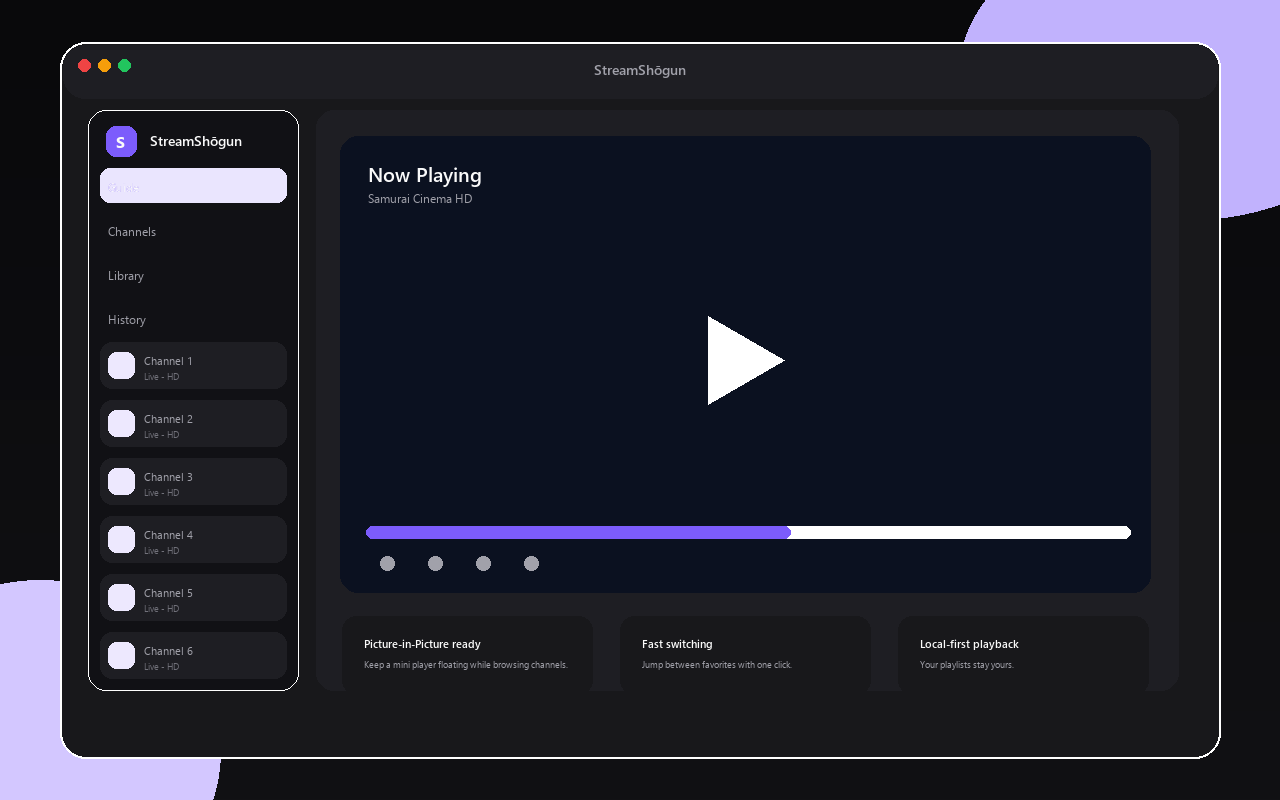Viewport: 1280px width, 800px height.
Task: Click the leftmost gray control dot below progress bar
Action: [x=387, y=564]
